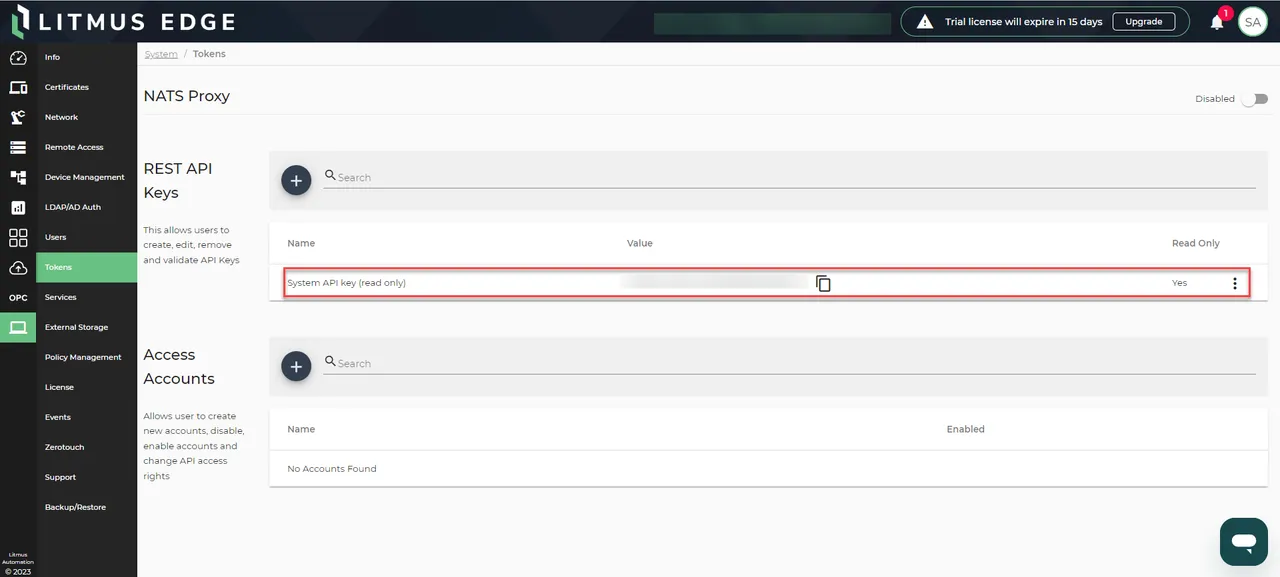Open notifications via the bell icon
The height and width of the screenshot is (577, 1280).
[1217, 21]
